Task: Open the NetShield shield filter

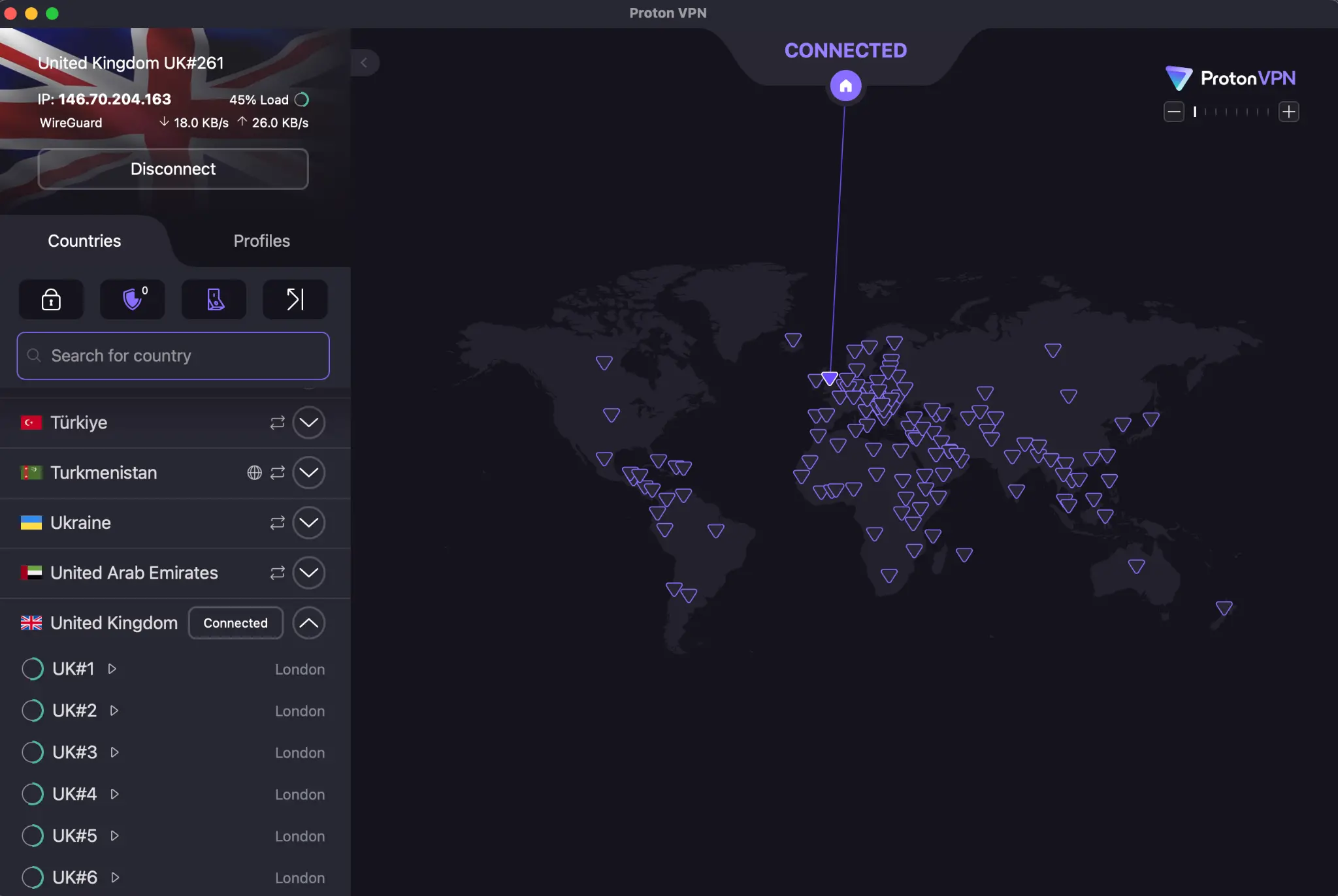Action: pyautogui.click(x=132, y=299)
